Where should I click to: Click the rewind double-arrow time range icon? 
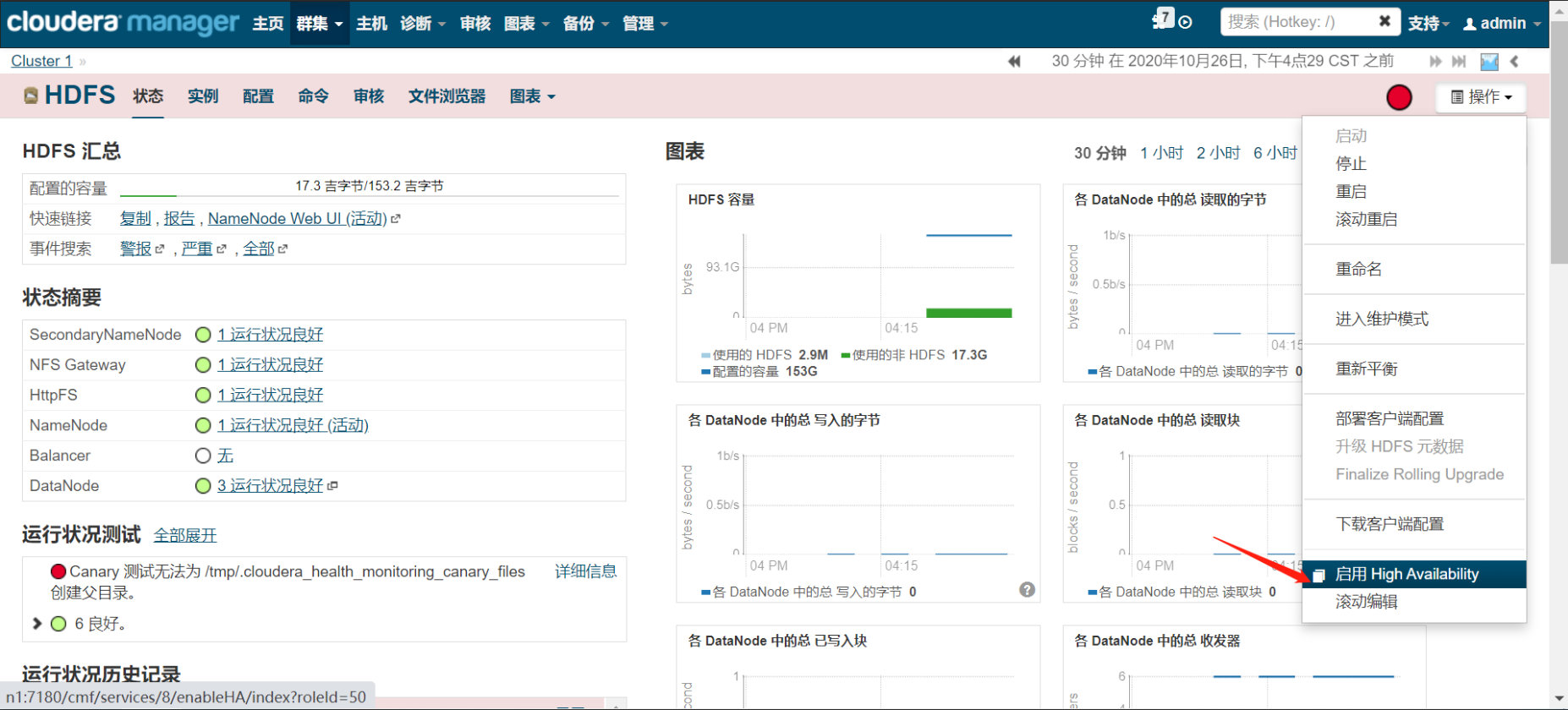[1014, 61]
